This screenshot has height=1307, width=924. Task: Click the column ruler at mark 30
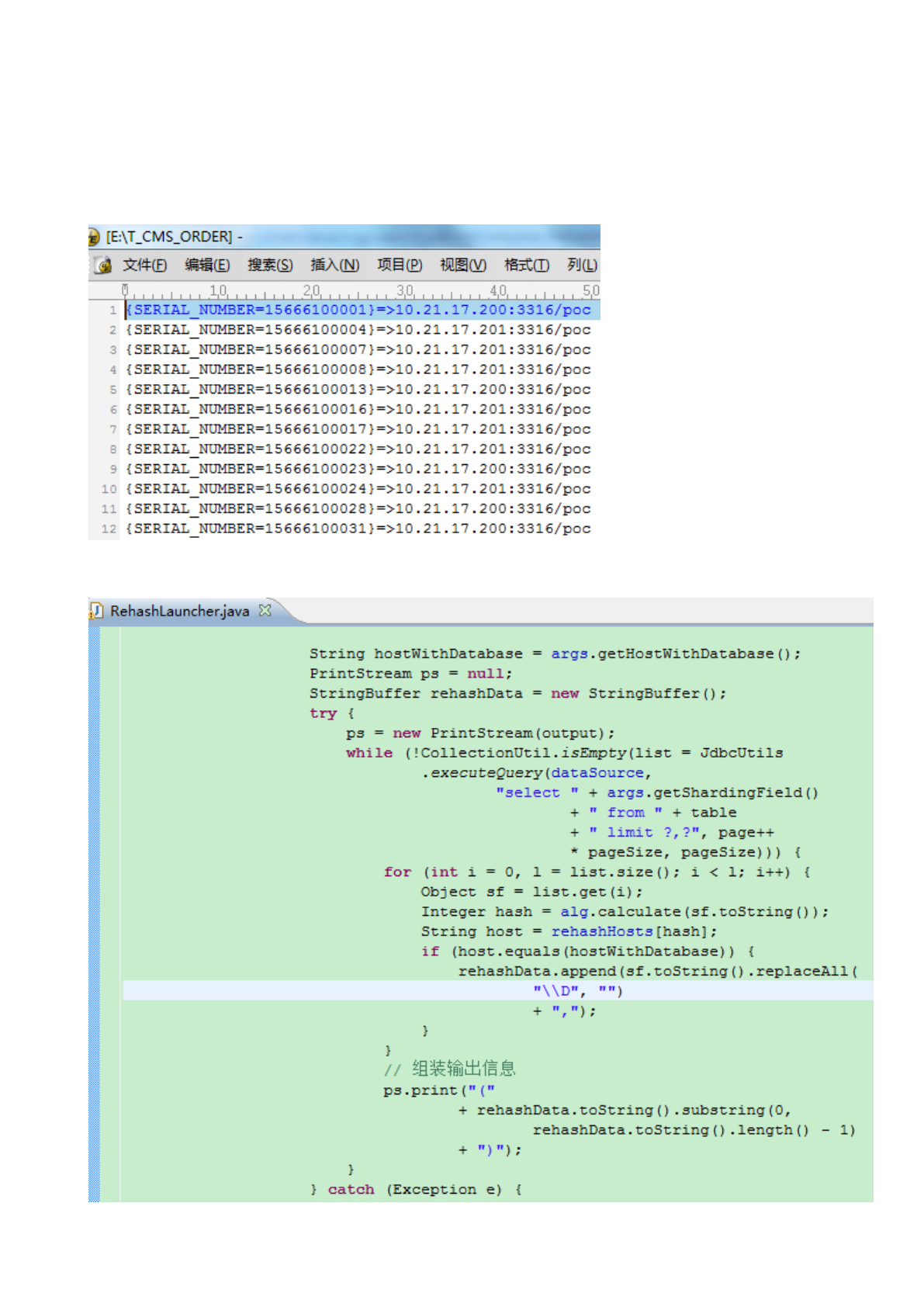pyautogui.click(x=405, y=291)
